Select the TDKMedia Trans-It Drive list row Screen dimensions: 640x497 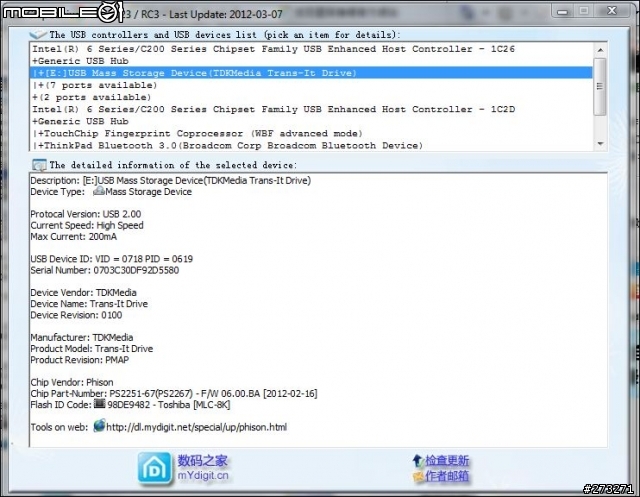pyautogui.click(x=311, y=73)
